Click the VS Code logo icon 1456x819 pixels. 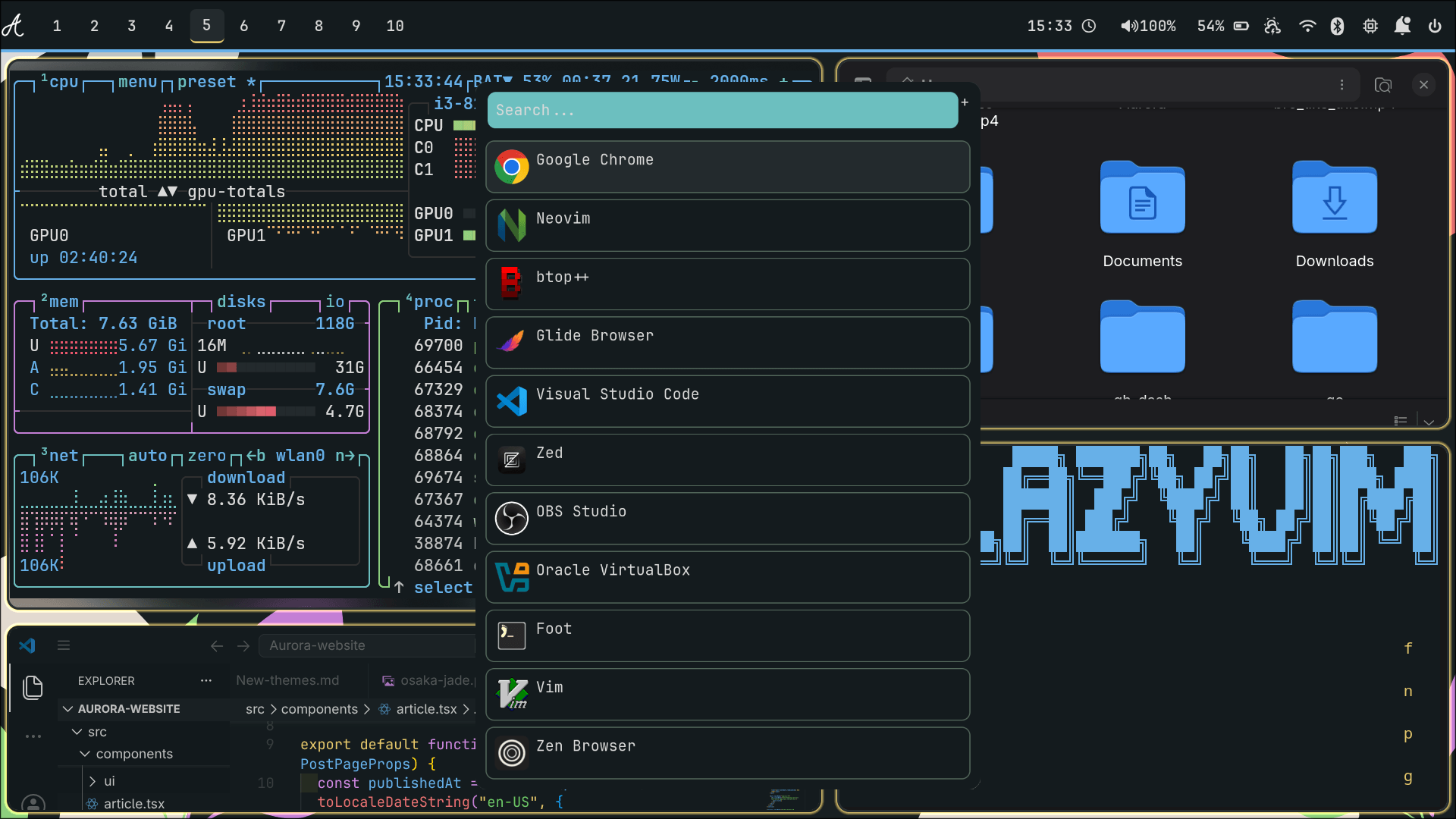click(x=27, y=645)
